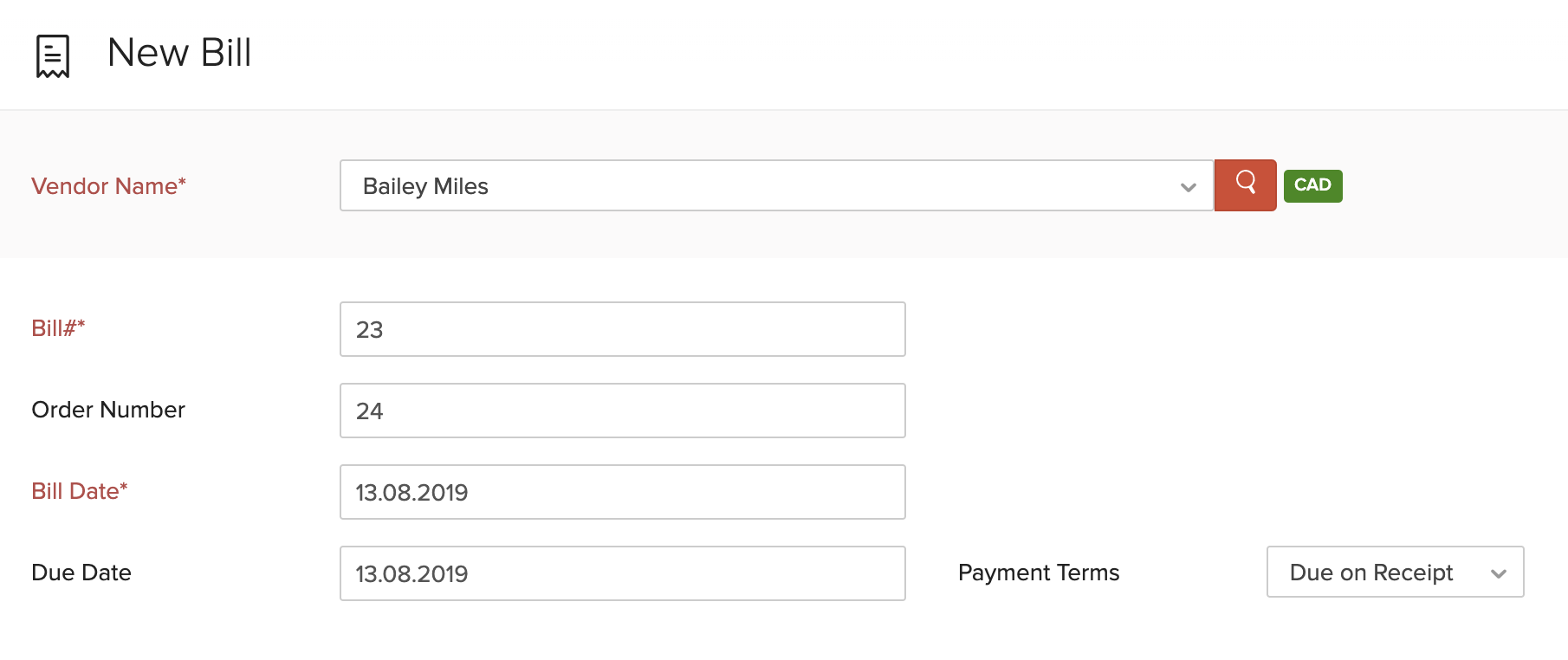Open the Due on Receipt payment terms dropdown
The image size is (1568, 660).
(1386, 572)
